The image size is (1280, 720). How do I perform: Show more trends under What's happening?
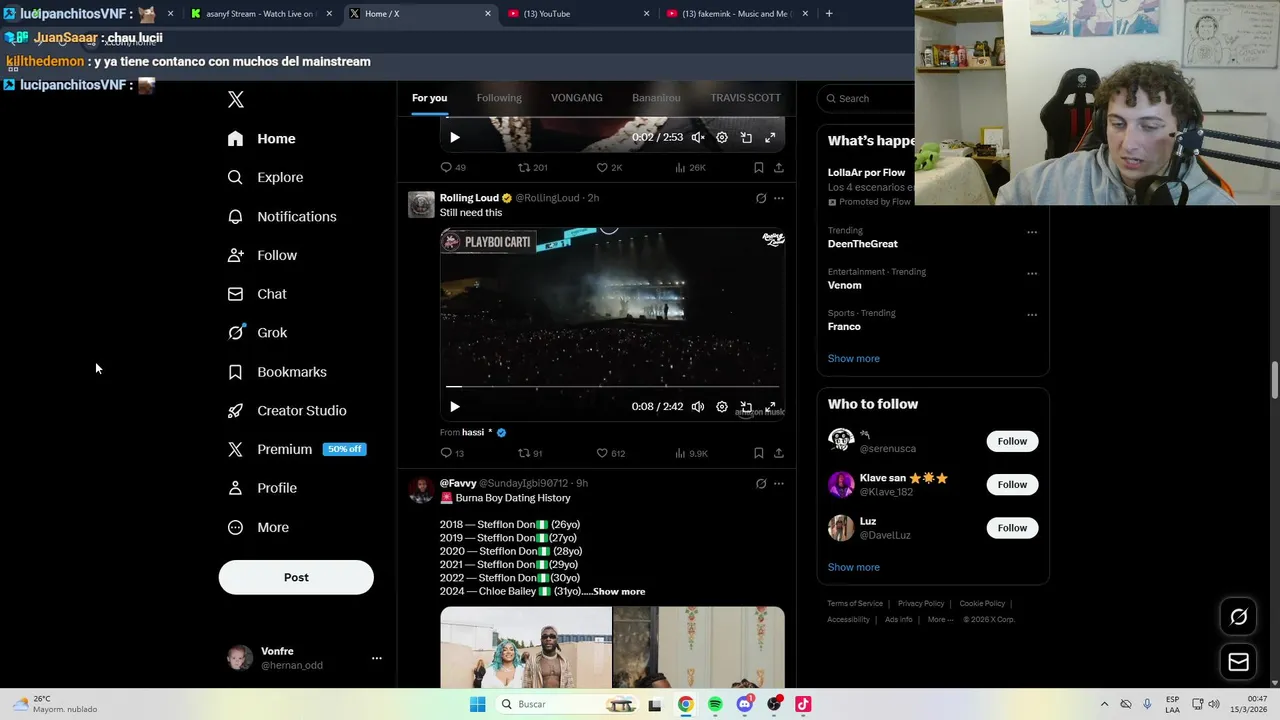(854, 358)
